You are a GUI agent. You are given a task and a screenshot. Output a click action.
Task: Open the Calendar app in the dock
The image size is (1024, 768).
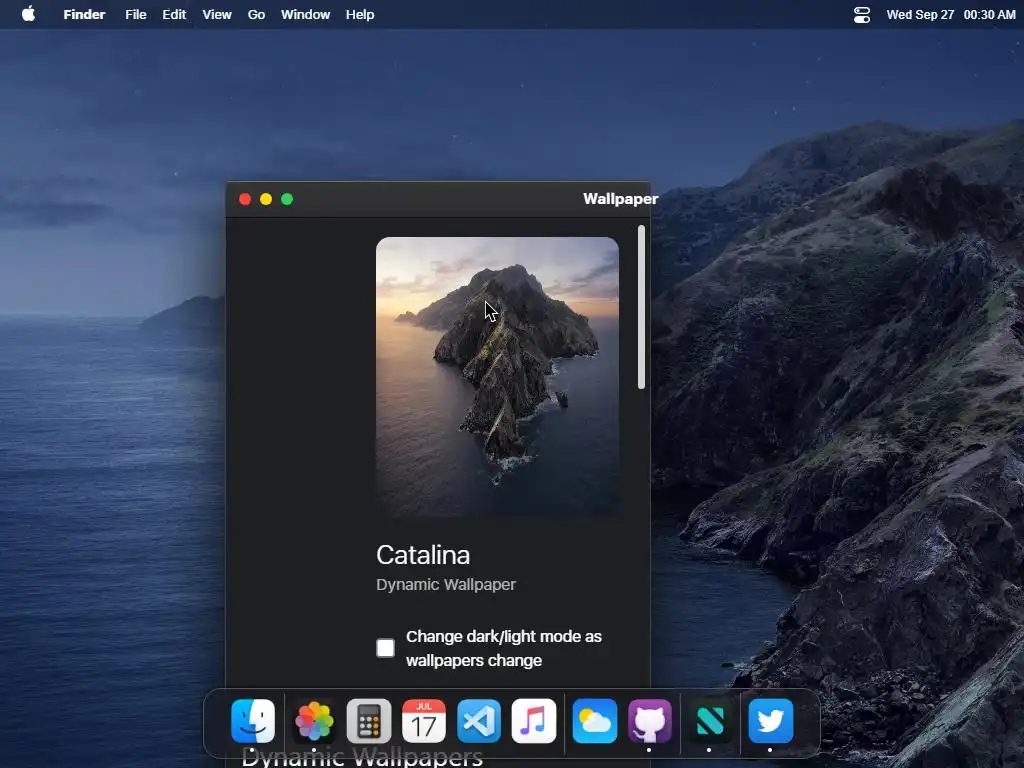click(x=424, y=721)
